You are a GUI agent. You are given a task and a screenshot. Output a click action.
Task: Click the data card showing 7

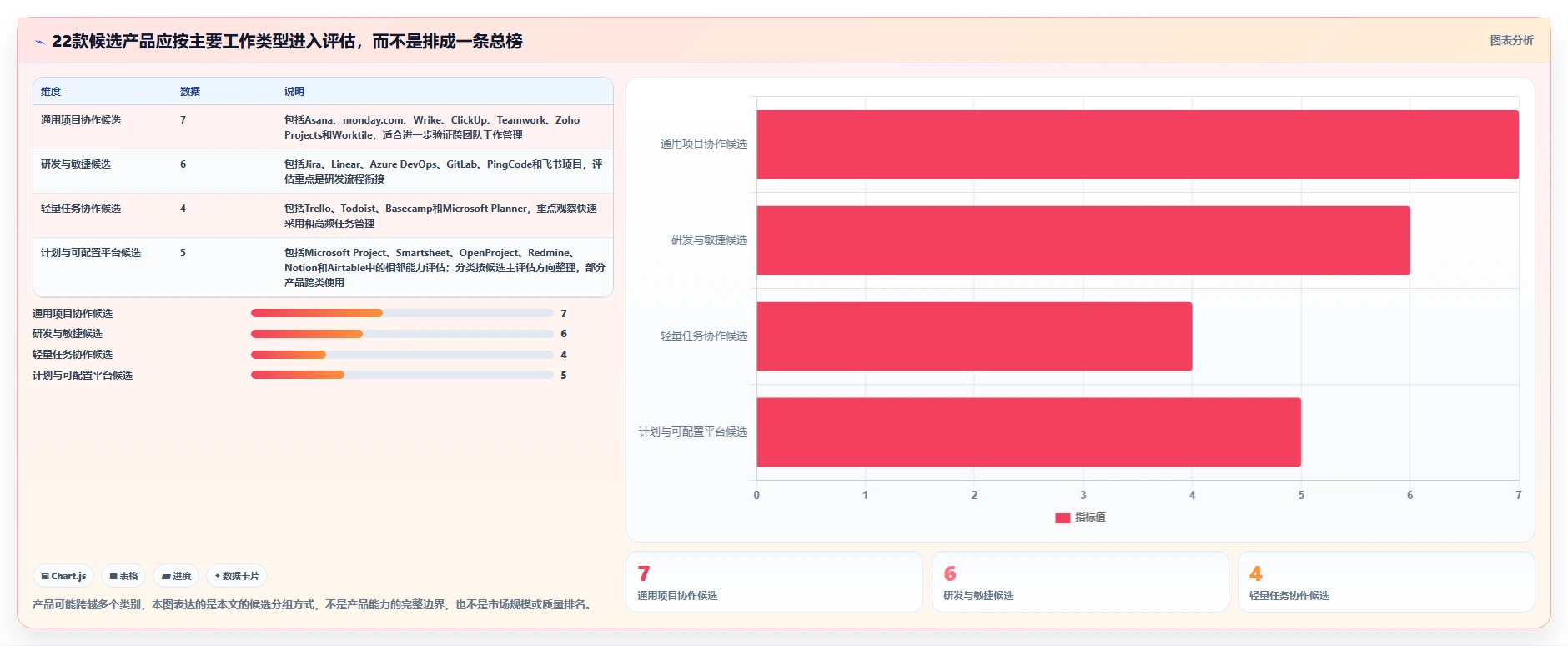click(774, 582)
